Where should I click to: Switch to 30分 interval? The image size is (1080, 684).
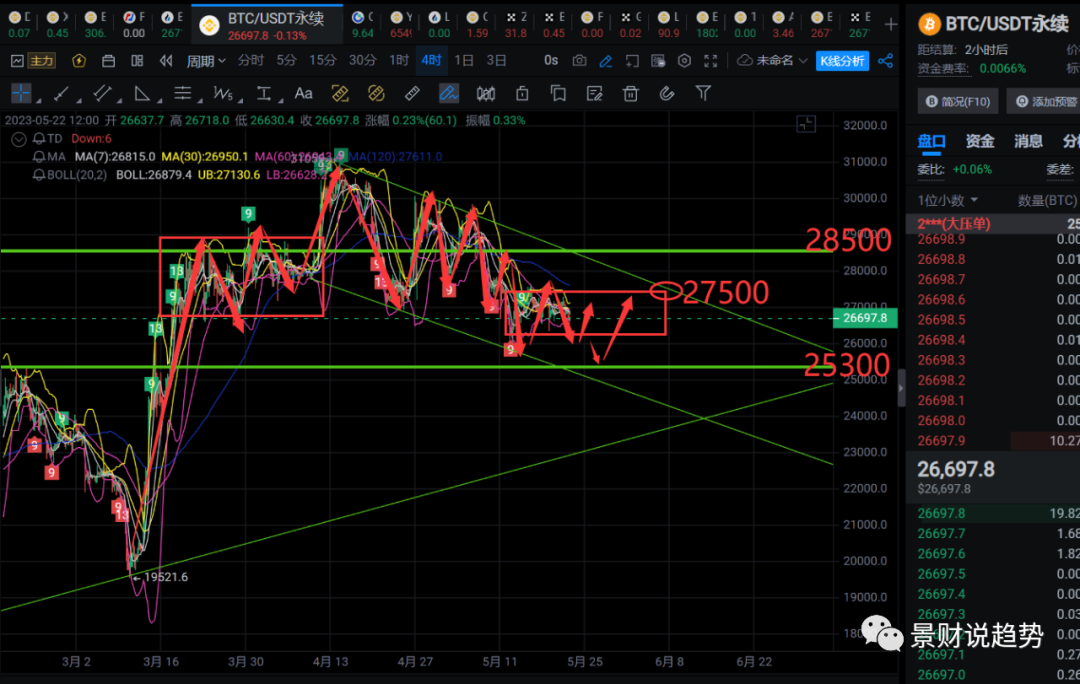tap(362, 61)
